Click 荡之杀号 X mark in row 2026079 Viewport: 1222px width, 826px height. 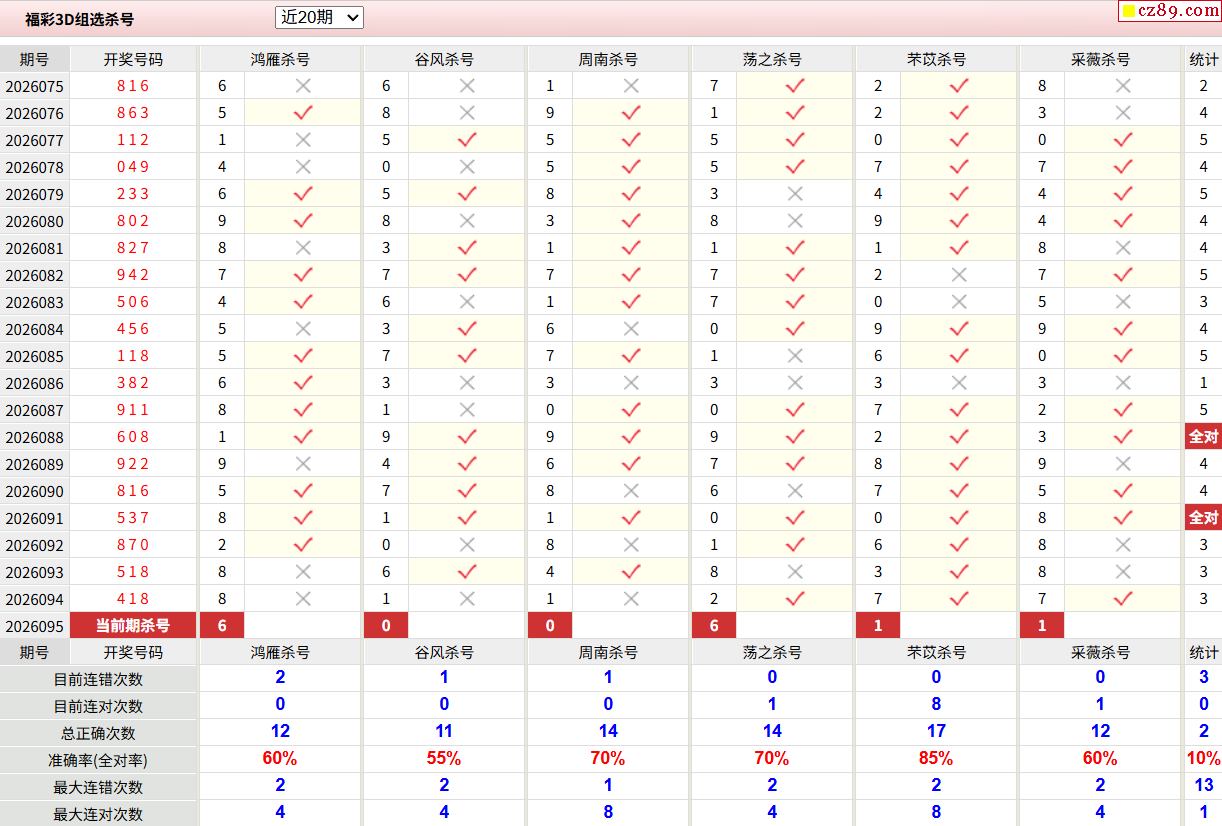795,194
